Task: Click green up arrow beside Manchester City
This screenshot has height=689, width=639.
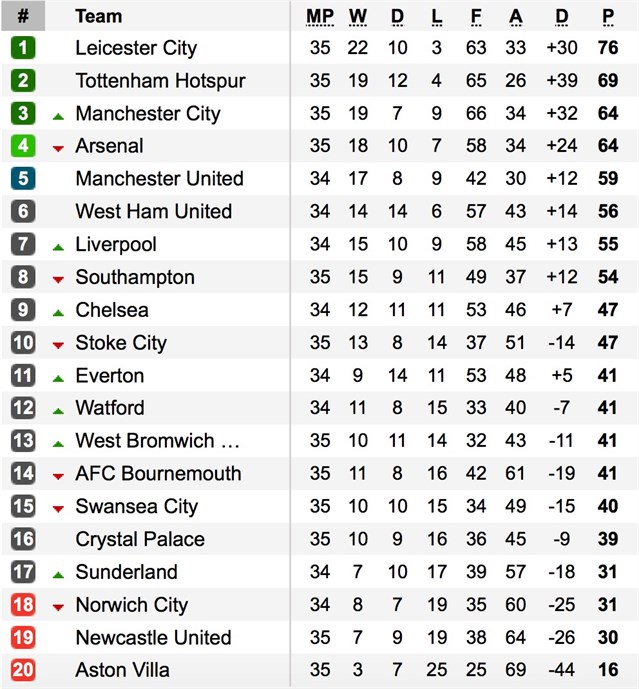Action: tap(58, 116)
